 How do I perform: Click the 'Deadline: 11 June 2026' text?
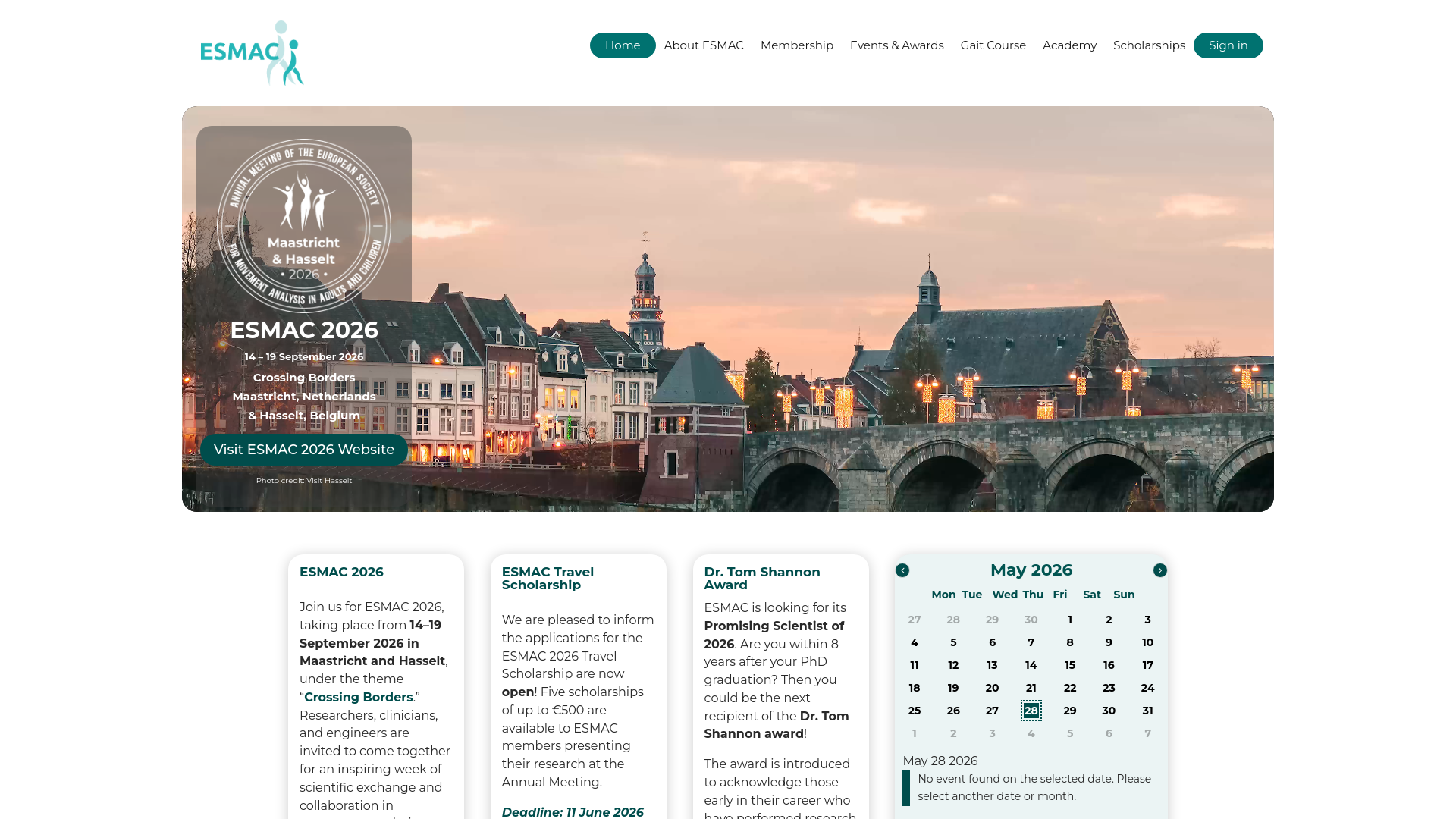click(x=573, y=812)
